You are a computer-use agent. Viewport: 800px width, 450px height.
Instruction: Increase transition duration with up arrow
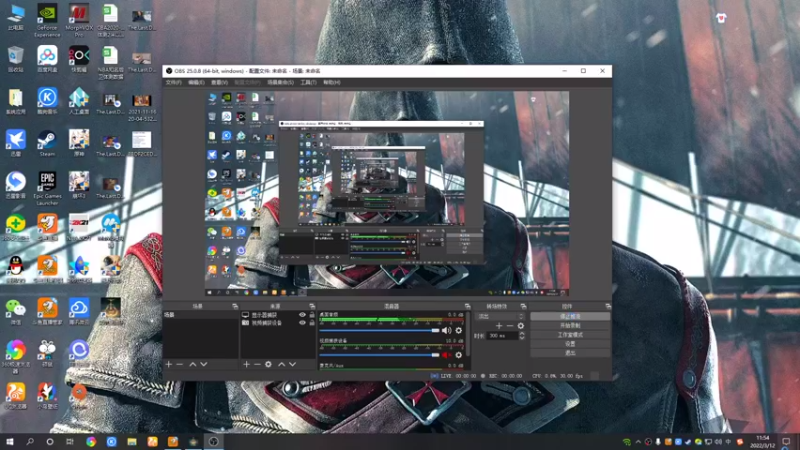pyautogui.click(x=521, y=334)
